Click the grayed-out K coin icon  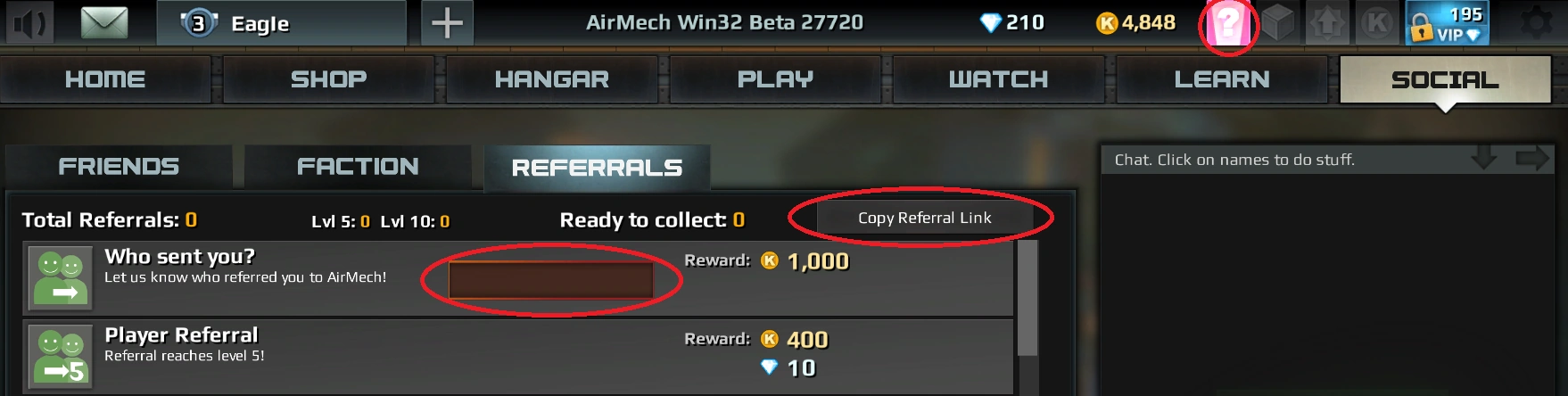coord(1377,24)
